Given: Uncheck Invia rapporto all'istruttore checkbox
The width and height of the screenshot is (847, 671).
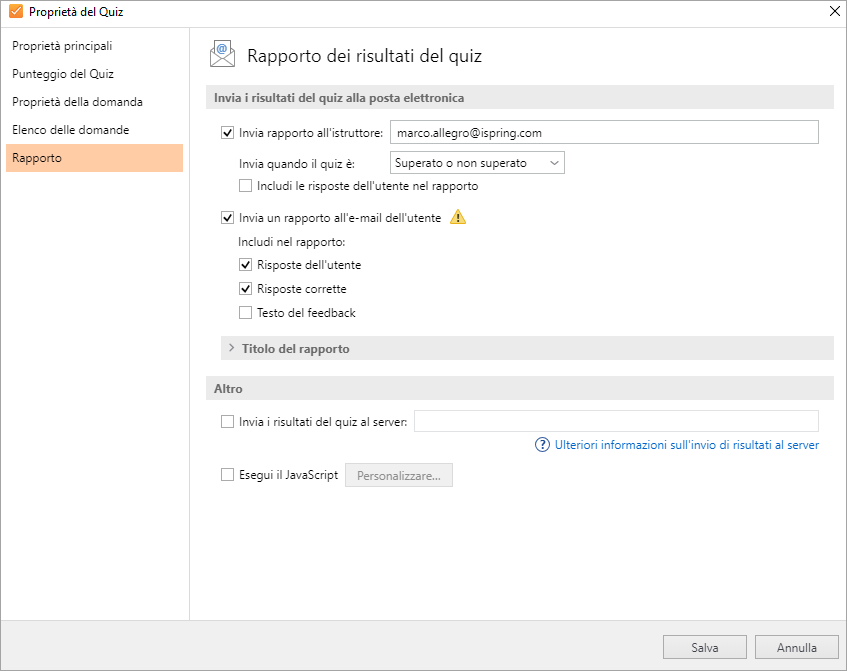Looking at the screenshot, I should (227, 132).
